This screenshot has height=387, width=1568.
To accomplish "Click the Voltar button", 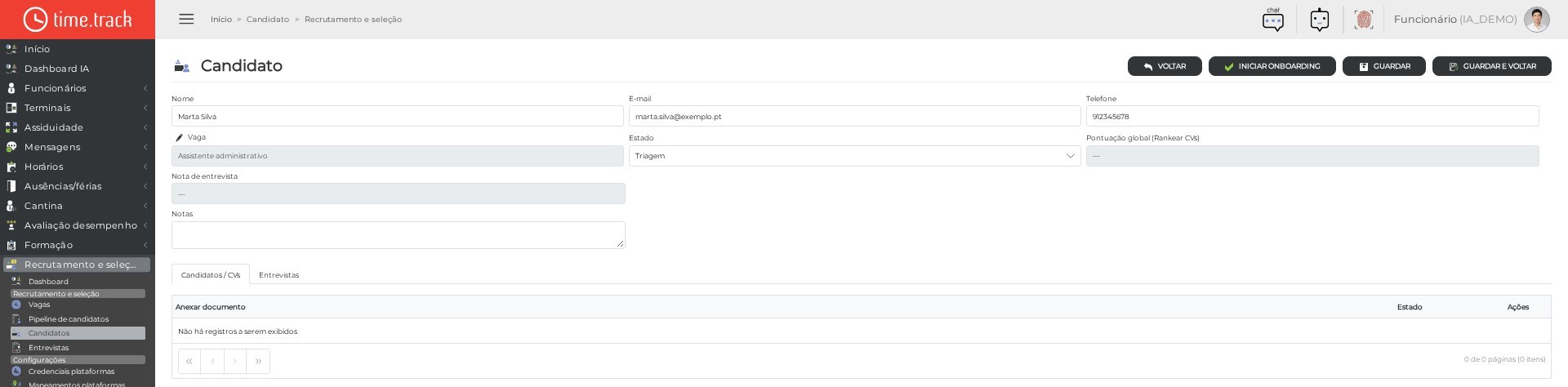I will coord(1165,66).
